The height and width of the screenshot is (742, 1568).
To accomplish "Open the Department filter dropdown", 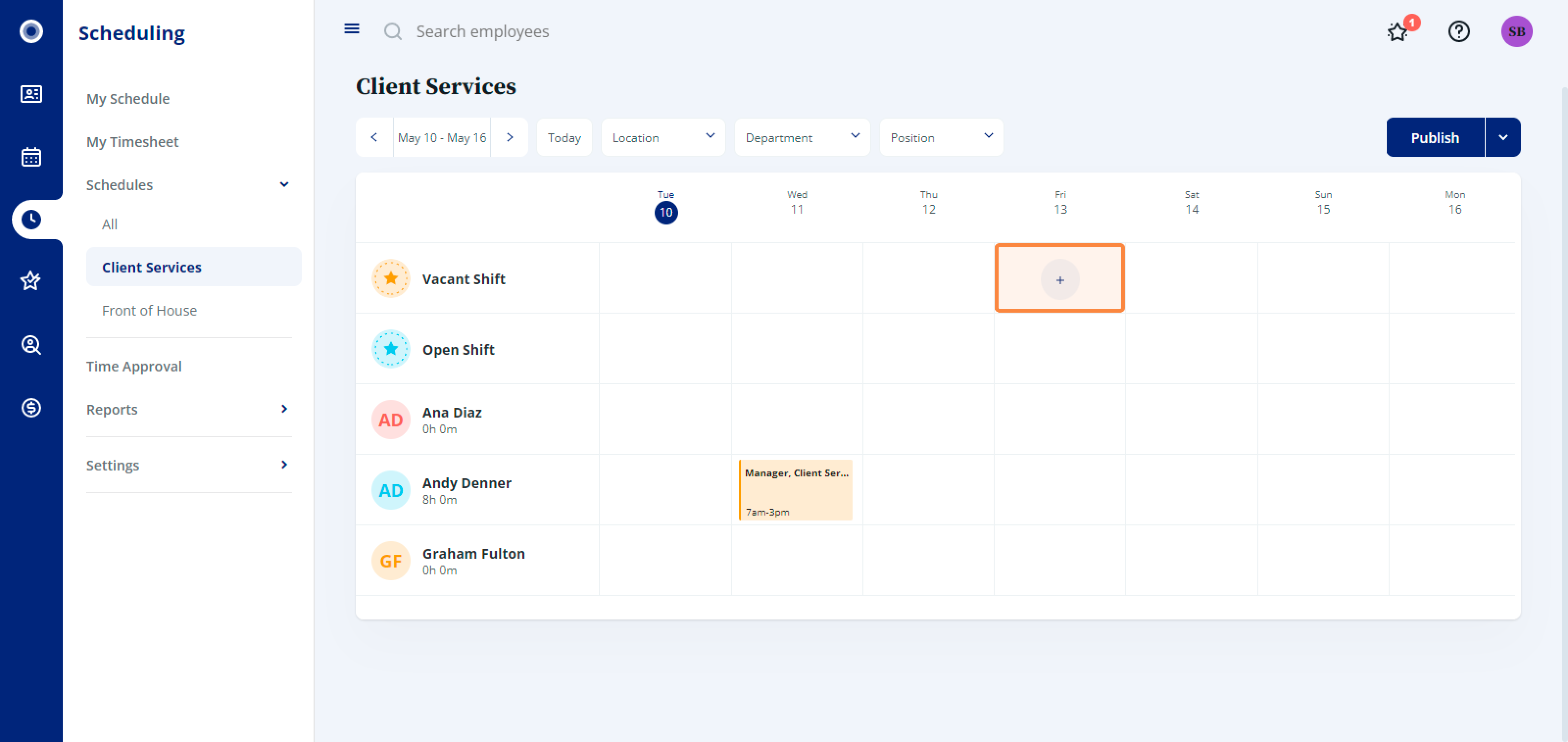I will [x=802, y=138].
